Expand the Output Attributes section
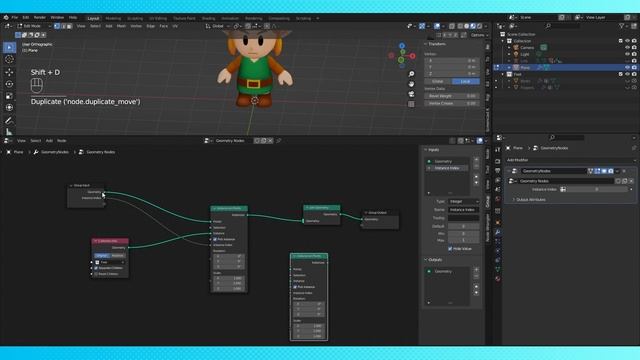This screenshot has height=360, width=640. coord(531,200)
